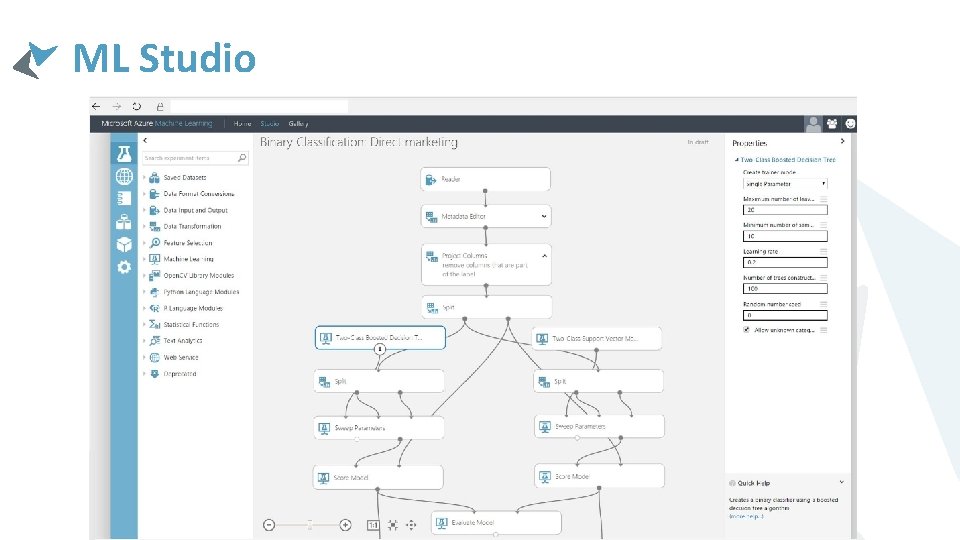The width and height of the screenshot is (960, 540).
Task: Click the Microsoft Azure Machine Learning logo text
Action: (157, 124)
